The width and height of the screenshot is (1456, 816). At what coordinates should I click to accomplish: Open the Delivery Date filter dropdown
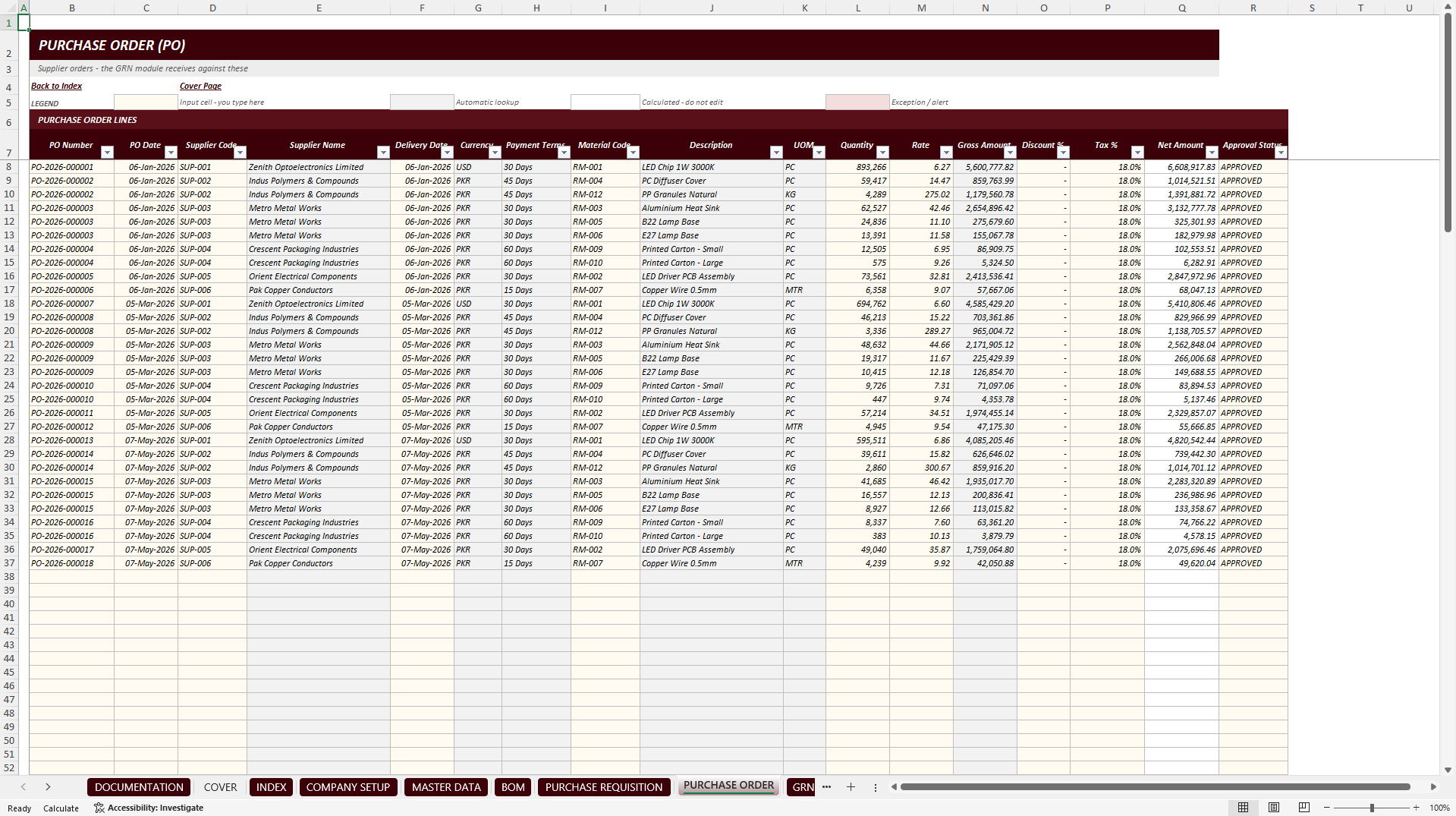(447, 153)
